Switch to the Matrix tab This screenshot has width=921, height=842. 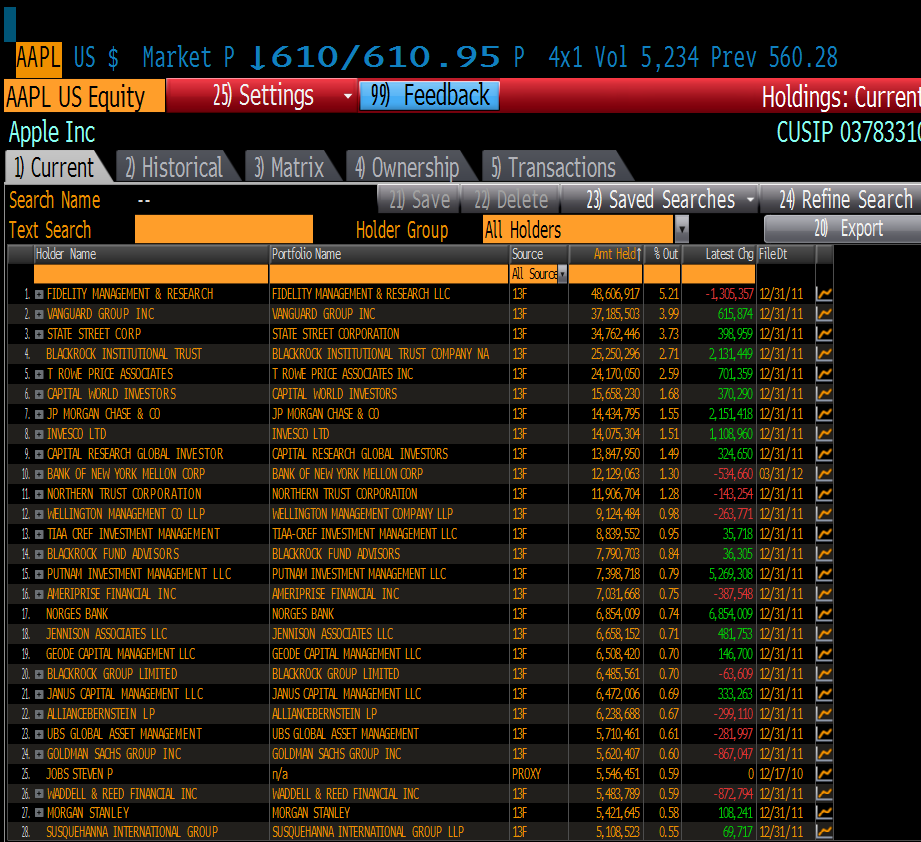289,168
